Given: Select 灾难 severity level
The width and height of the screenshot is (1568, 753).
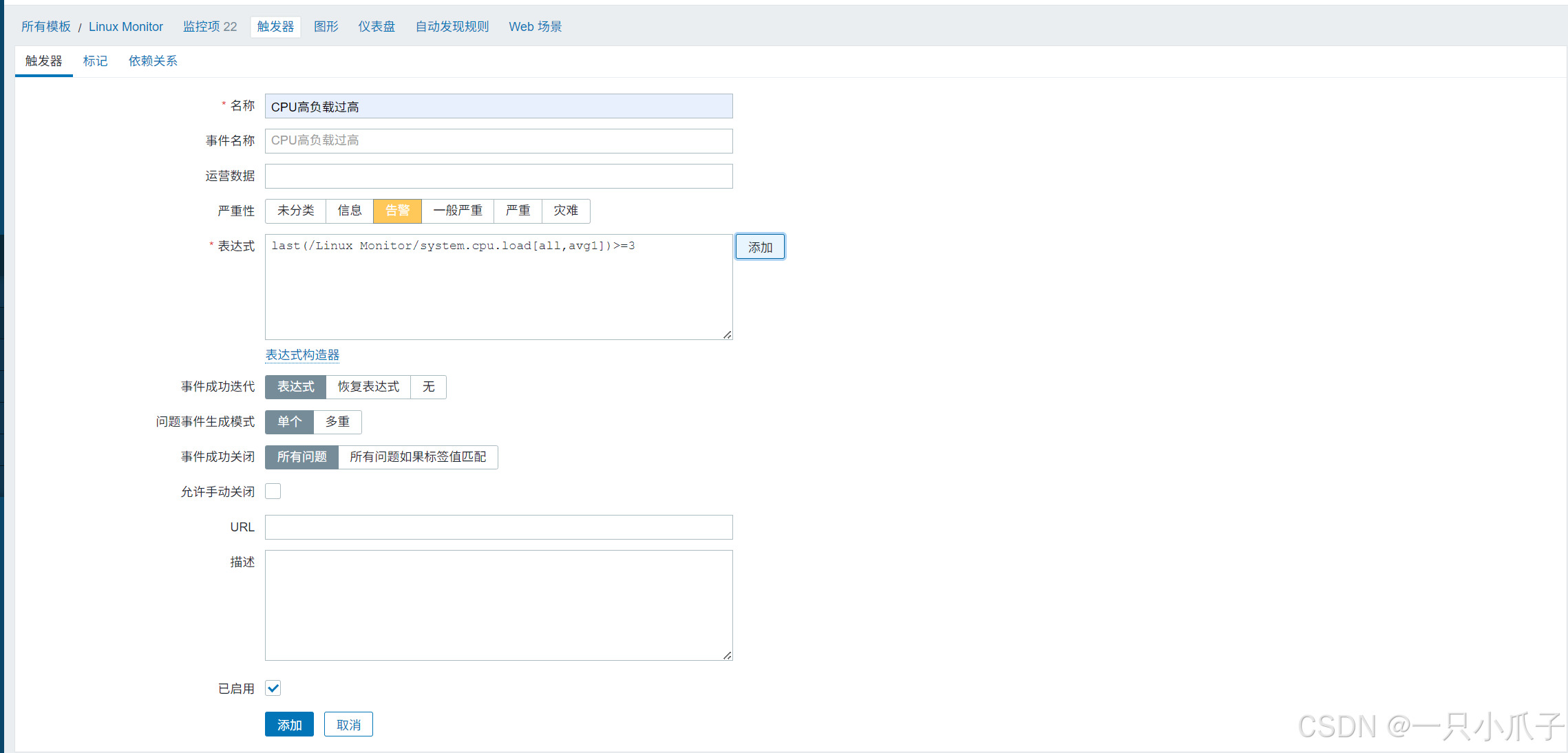Looking at the screenshot, I should point(566,211).
